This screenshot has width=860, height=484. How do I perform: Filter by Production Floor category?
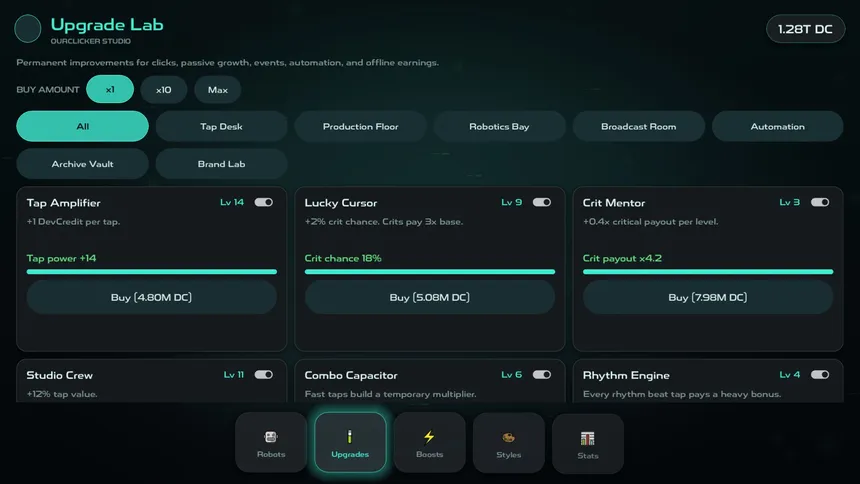click(360, 126)
